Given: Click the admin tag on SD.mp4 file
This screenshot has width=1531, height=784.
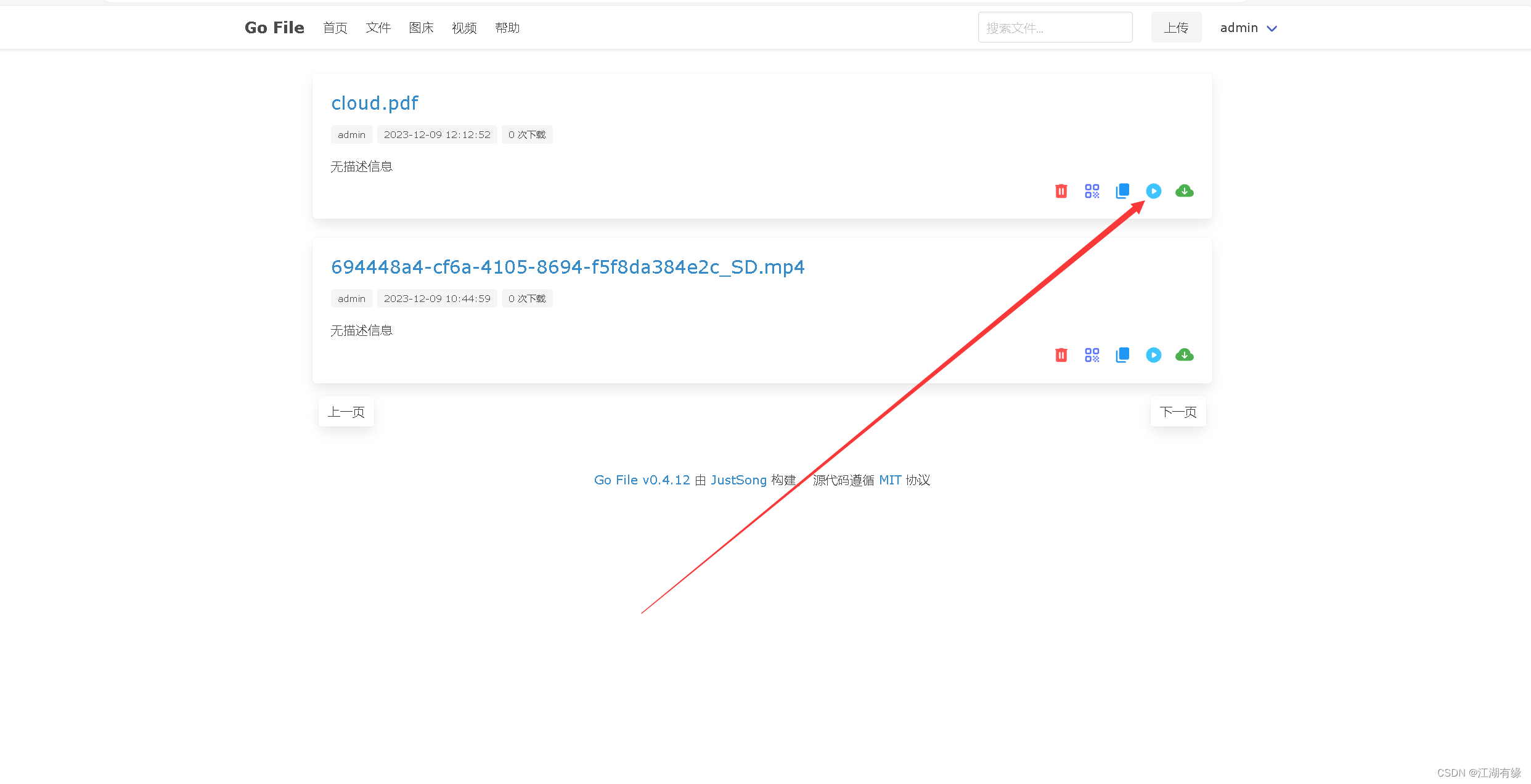Looking at the screenshot, I should [351, 298].
